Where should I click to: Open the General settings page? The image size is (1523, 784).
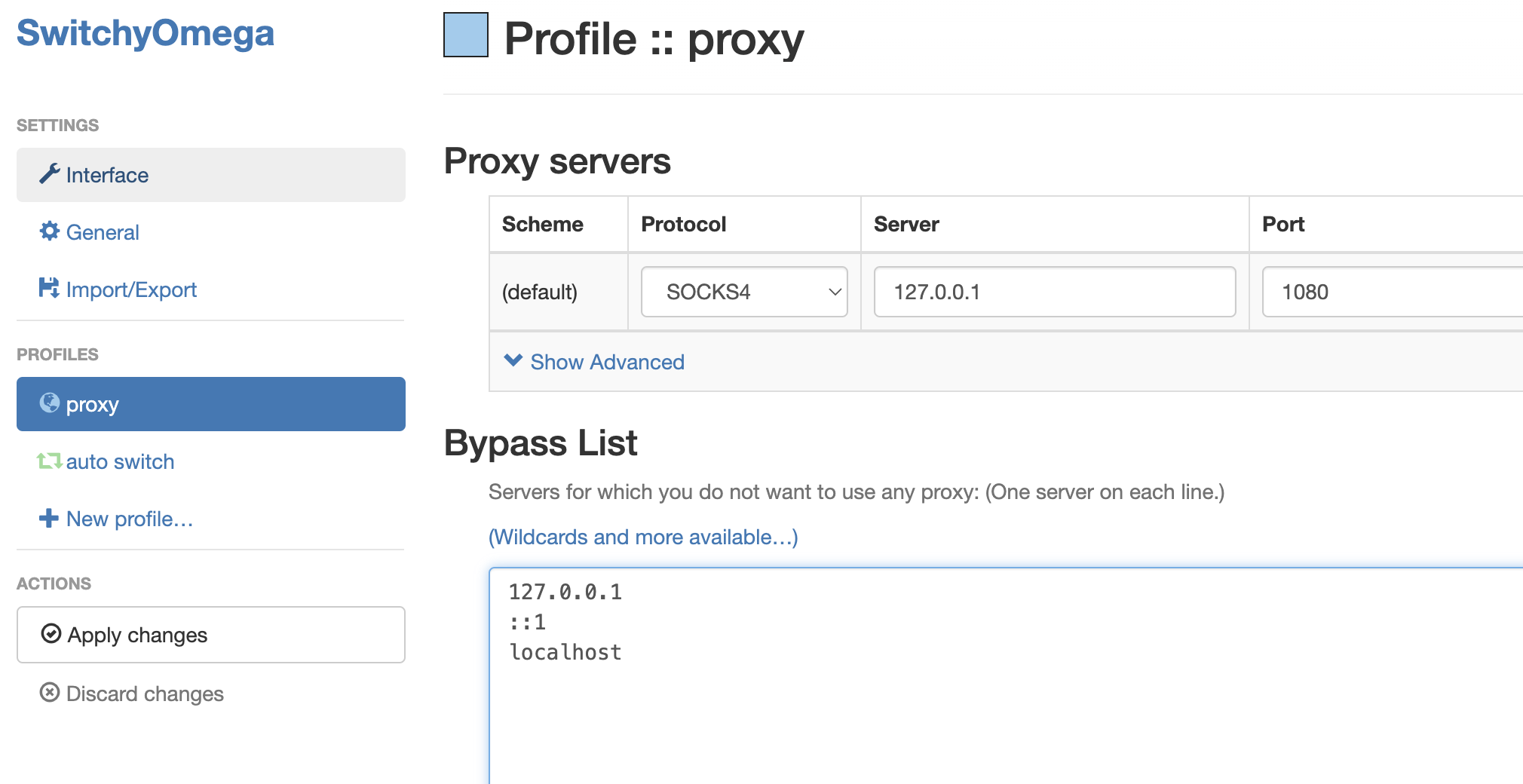[211, 232]
